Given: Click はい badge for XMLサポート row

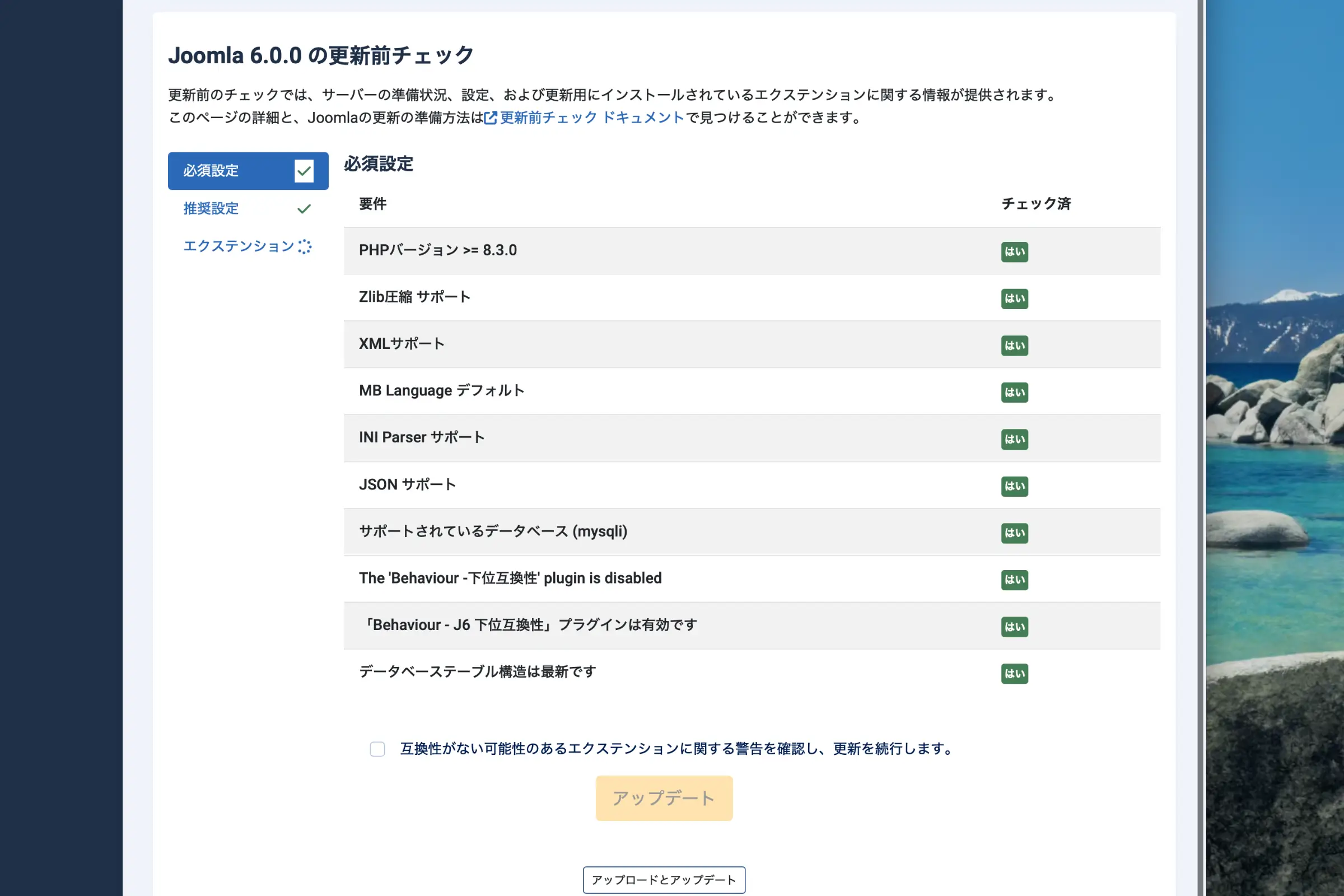Looking at the screenshot, I should coord(1014,345).
